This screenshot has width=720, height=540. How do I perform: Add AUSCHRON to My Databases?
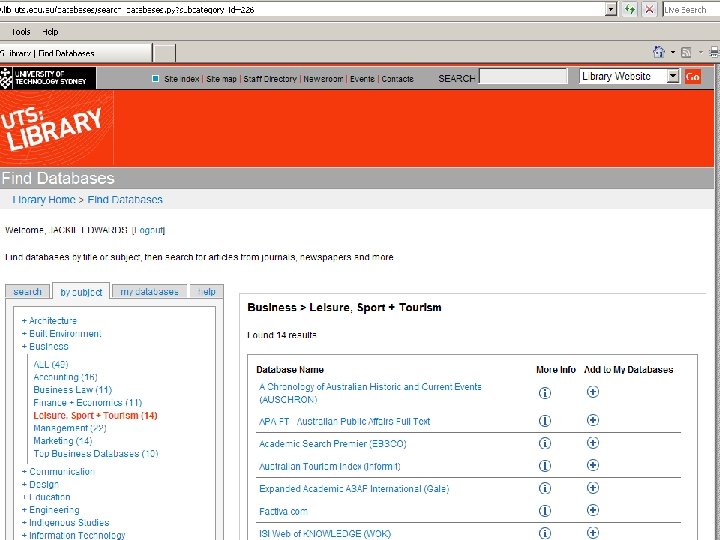pyautogui.click(x=593, y=392)
